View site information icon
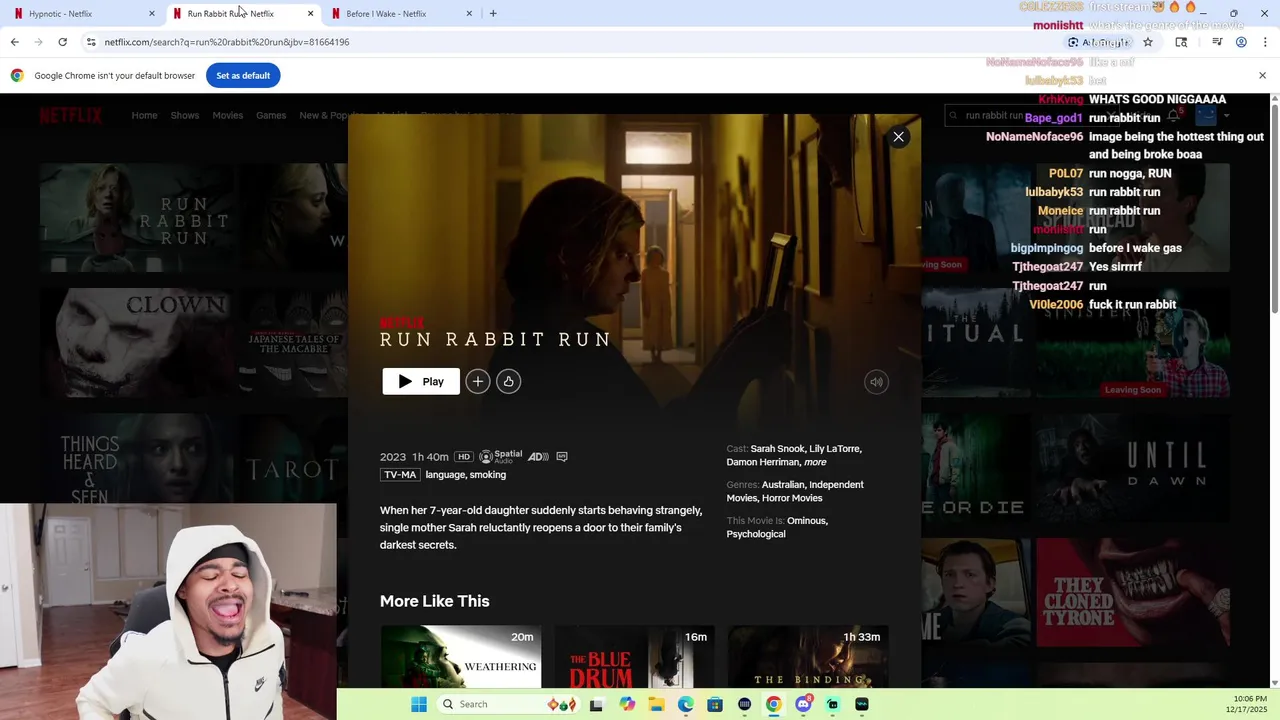The height and width of the screenshot is (720, 1280). pos(90,42)
